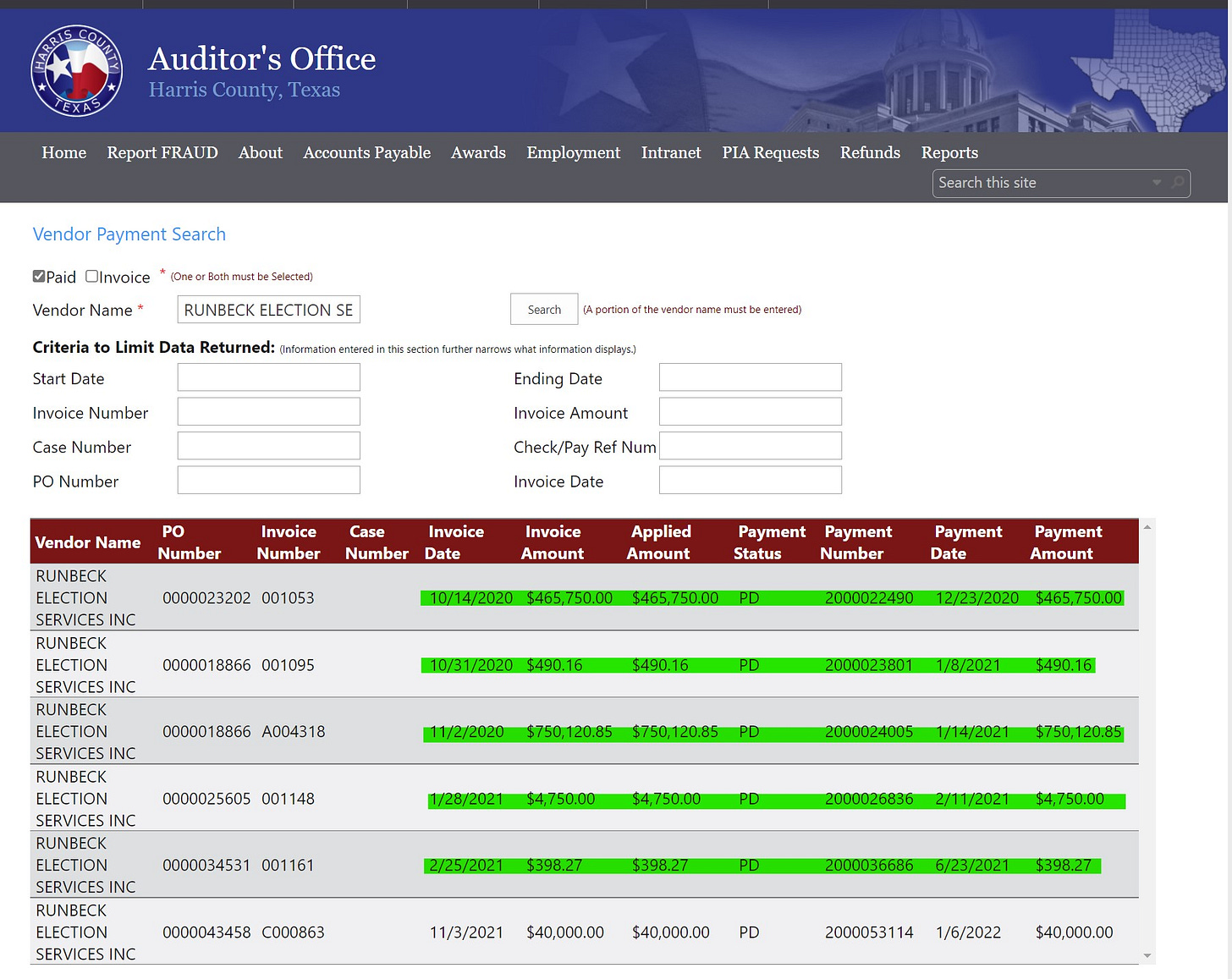Image resolution: width=1232 pixels, height=979 pixels.
Task: Click PO number 0000023202
Action: tap(206, 598)
